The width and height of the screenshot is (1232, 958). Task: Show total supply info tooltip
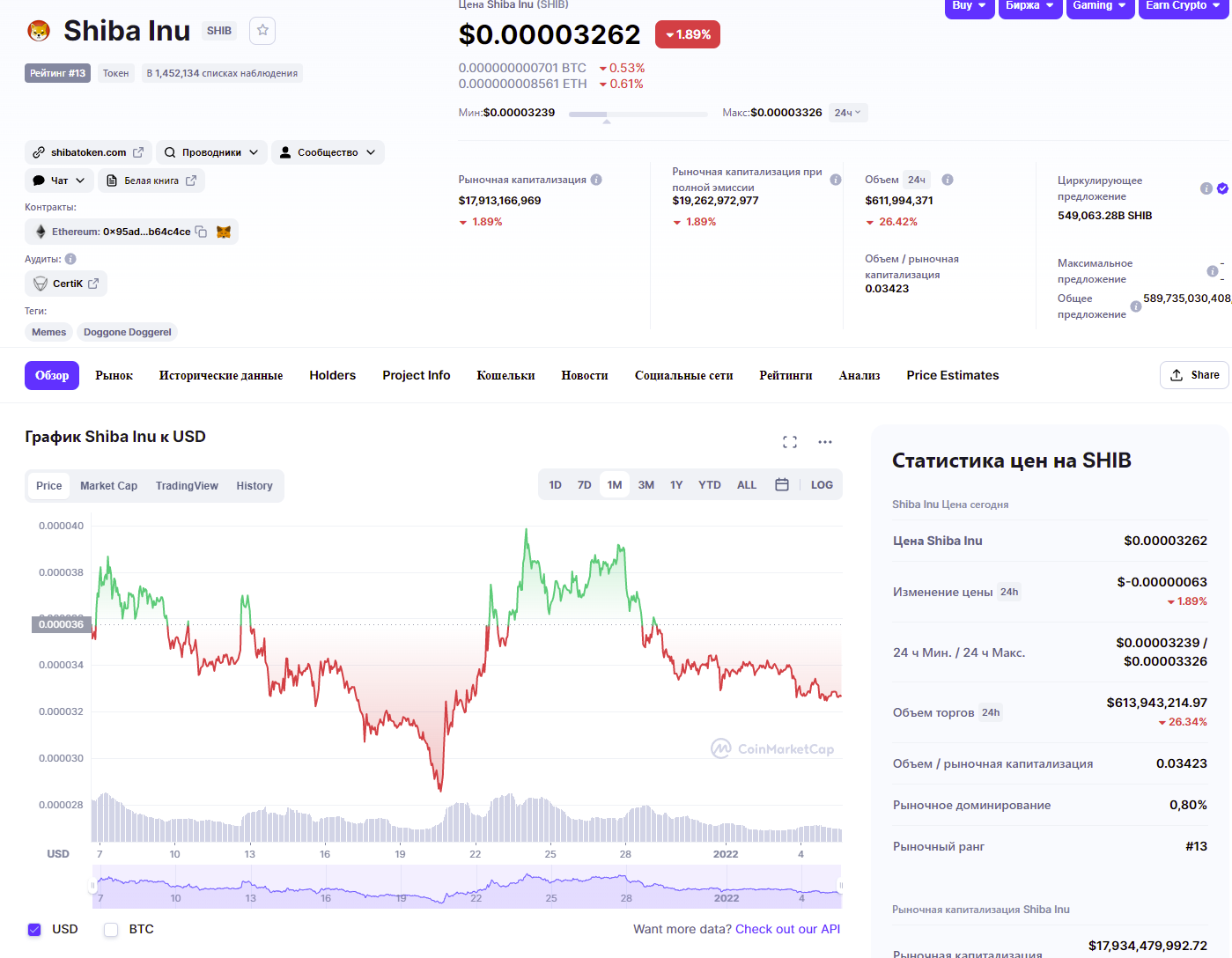pyautogui.click(x=1136, y=306)
